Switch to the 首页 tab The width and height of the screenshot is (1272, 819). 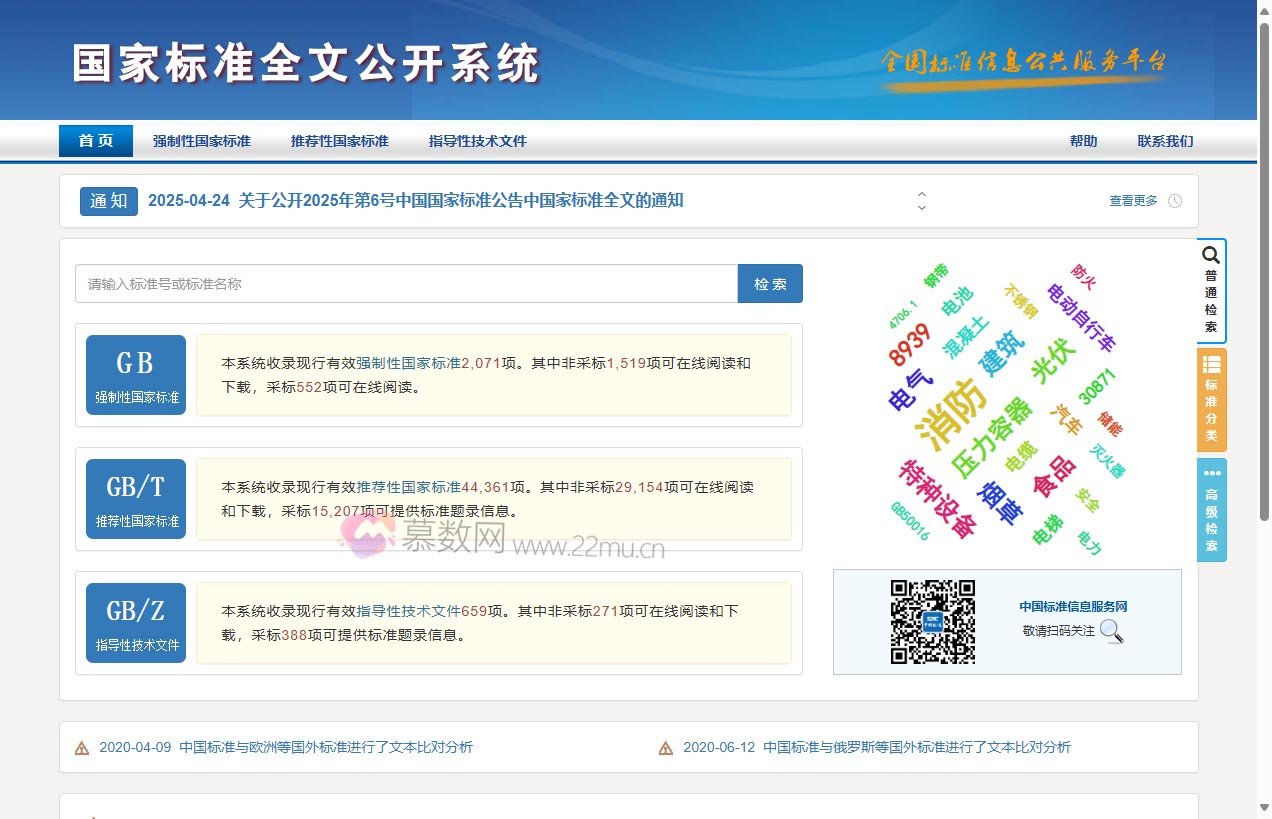coord(95,141)
